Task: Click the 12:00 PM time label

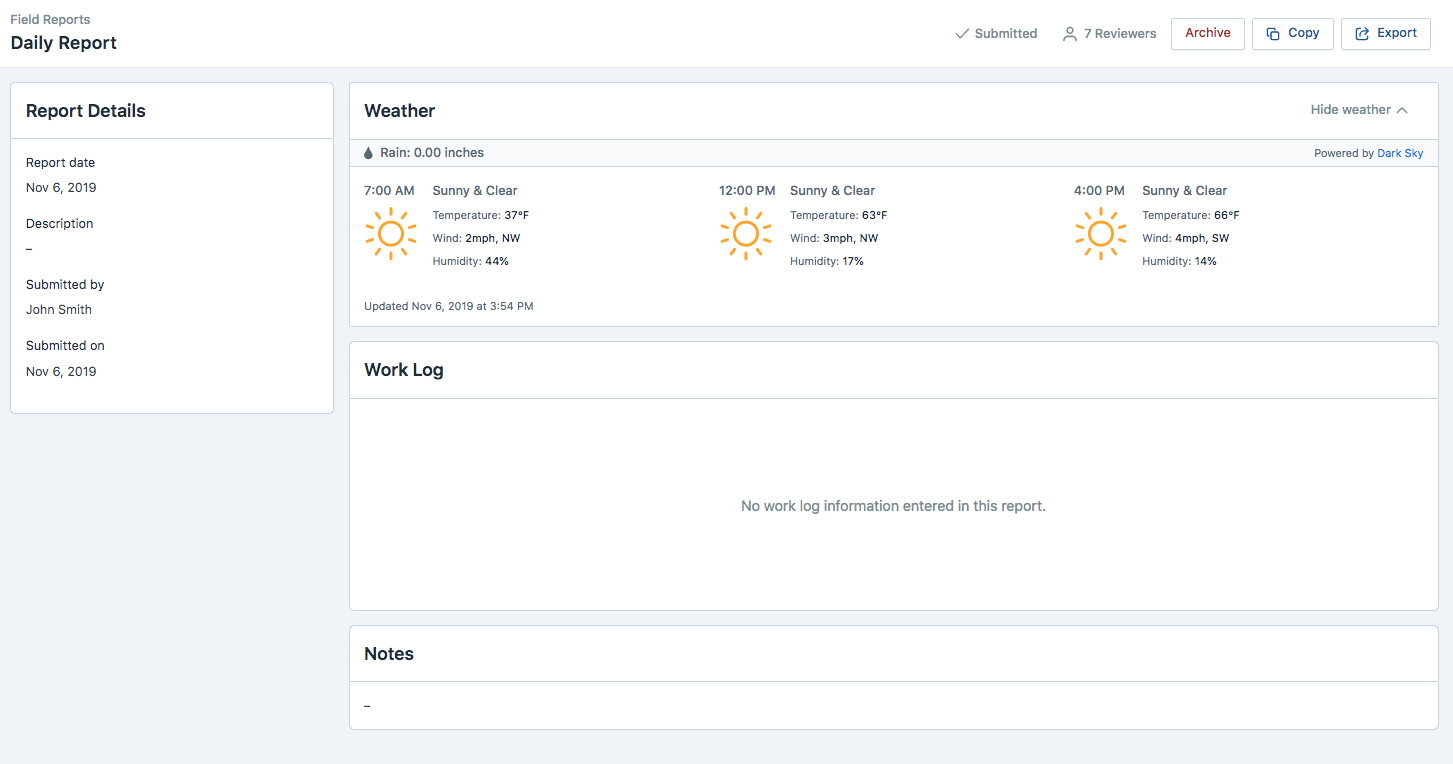Action: 747,190
